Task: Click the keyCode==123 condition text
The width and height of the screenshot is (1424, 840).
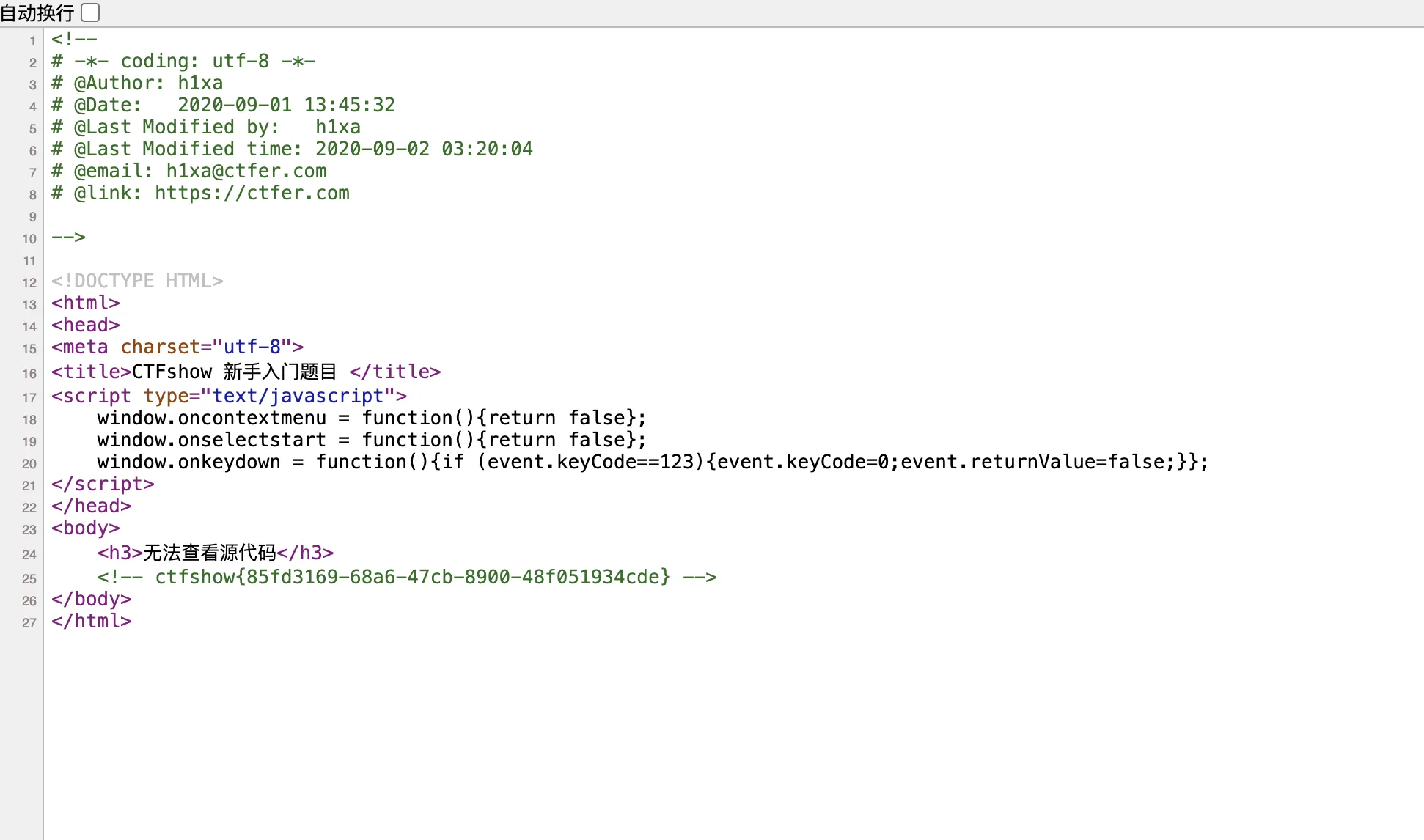Action: click(x=625, y=463)
